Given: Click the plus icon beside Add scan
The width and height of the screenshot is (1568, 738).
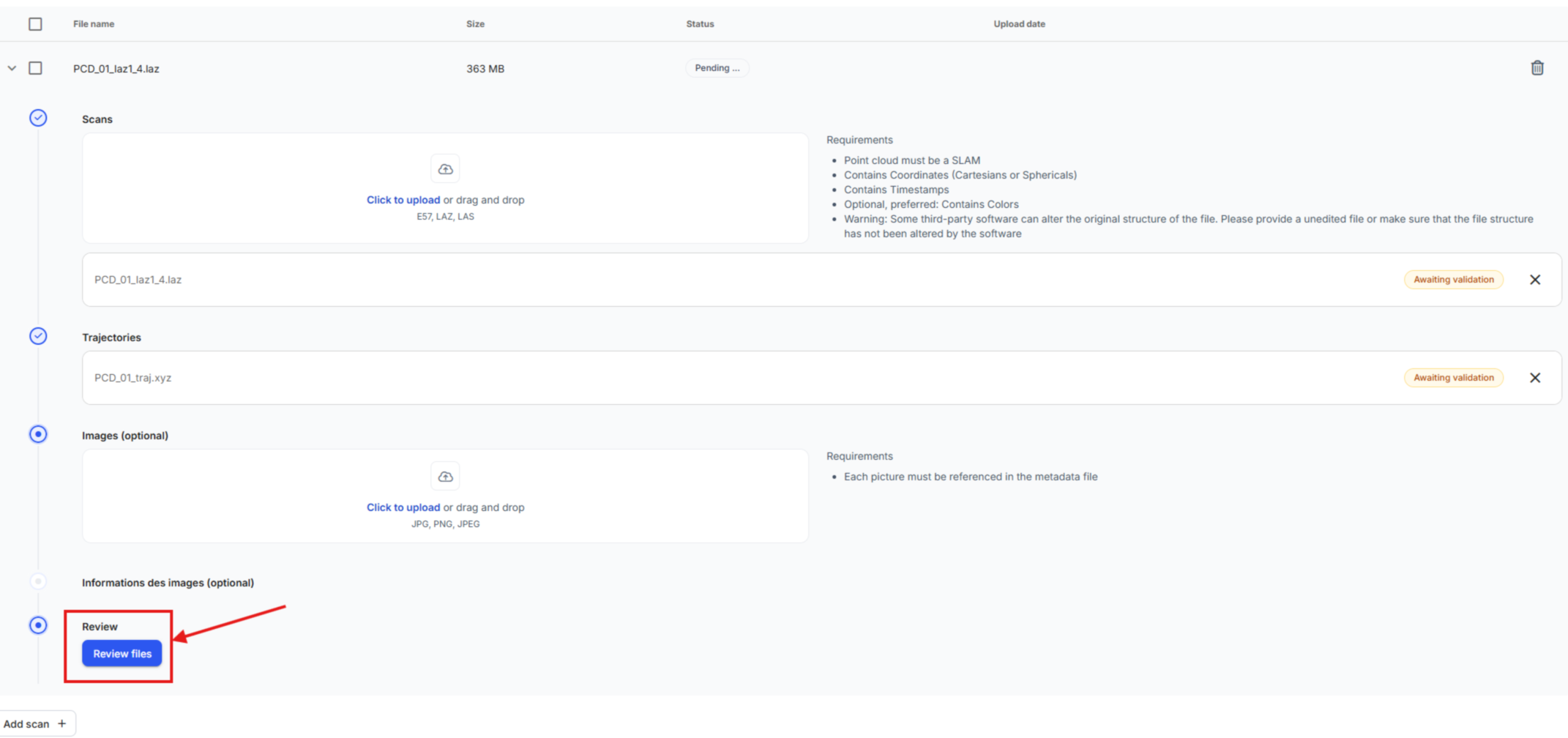Looking at the screenshot, I should click(x=62, y=723).
